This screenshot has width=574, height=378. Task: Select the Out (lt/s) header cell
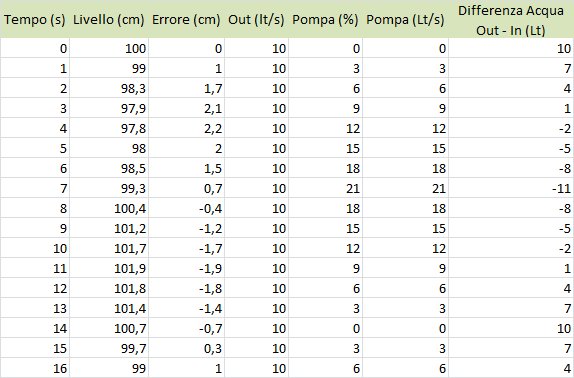[256, 19]
